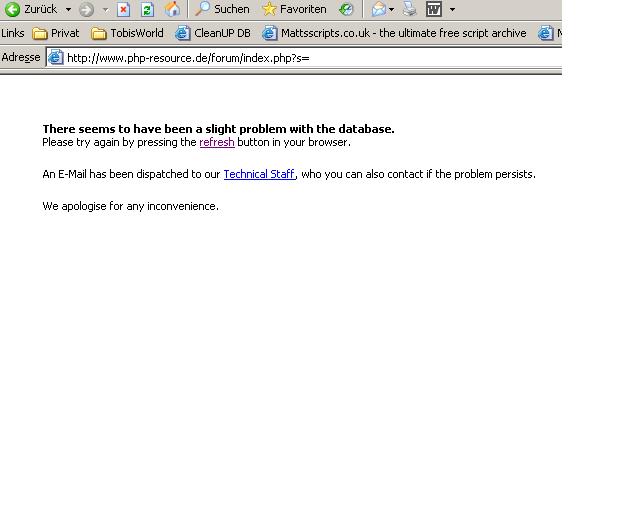Go to the home page icon

(x=172, y=10)
